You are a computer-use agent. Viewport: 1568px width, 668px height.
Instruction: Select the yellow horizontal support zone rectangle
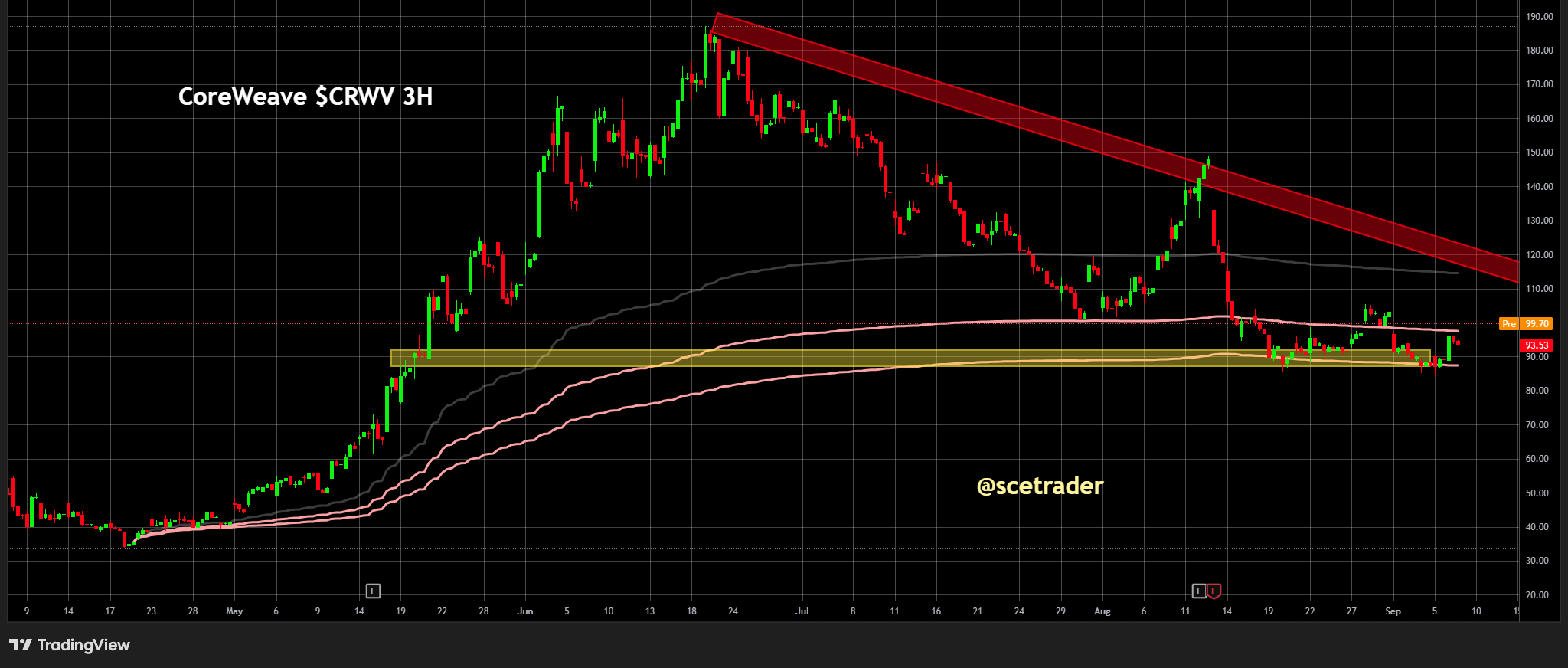tap(910, 358)
